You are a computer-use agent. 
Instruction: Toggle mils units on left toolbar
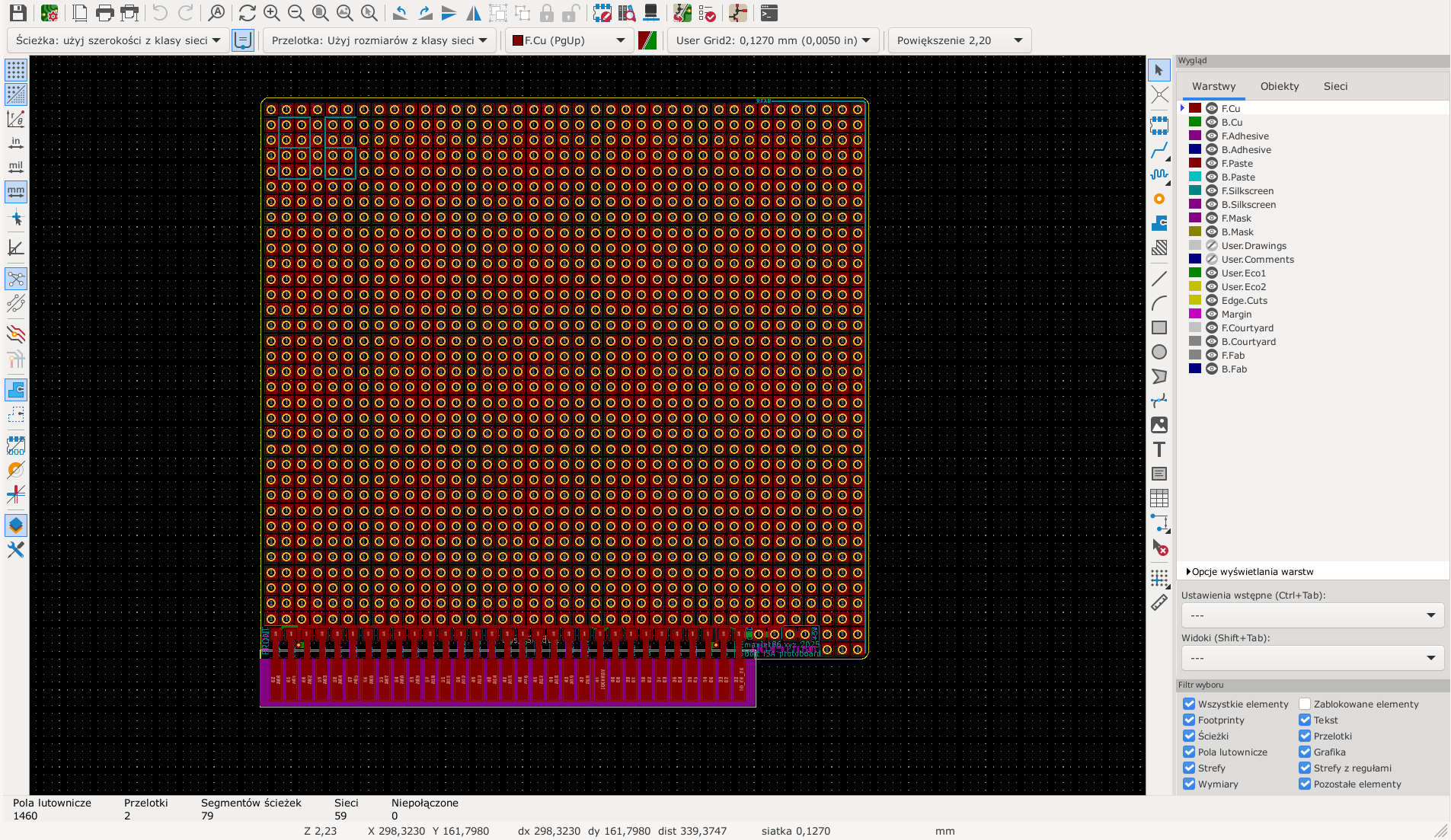pyautogui.click(x=16, y=168)
